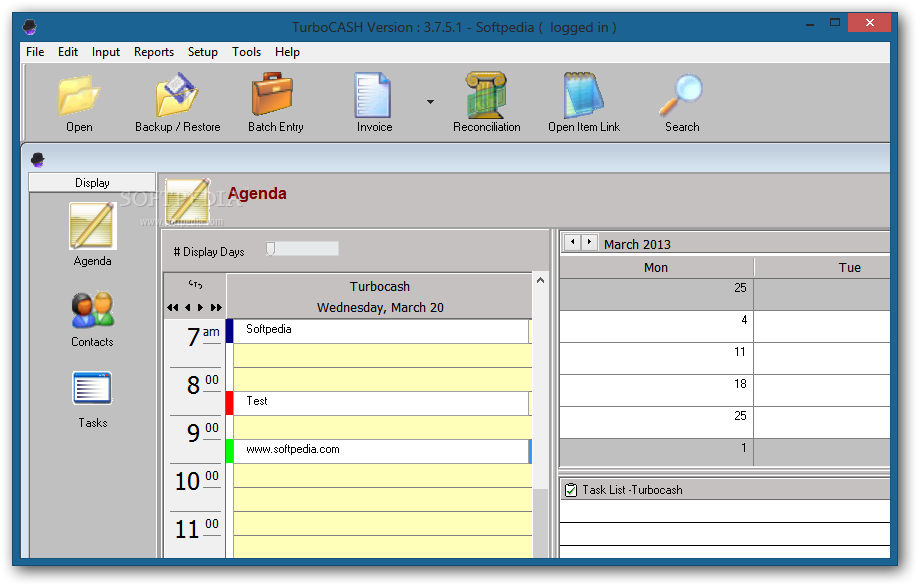
Task: Jump back a week with double-left arrow
Action: pos(173,307)
